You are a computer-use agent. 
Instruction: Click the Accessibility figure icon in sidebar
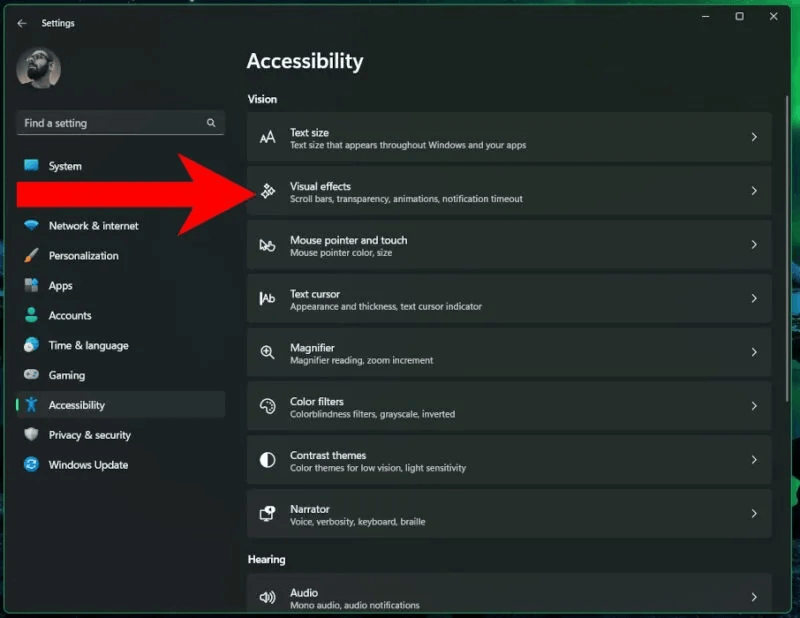pos(31,405)
